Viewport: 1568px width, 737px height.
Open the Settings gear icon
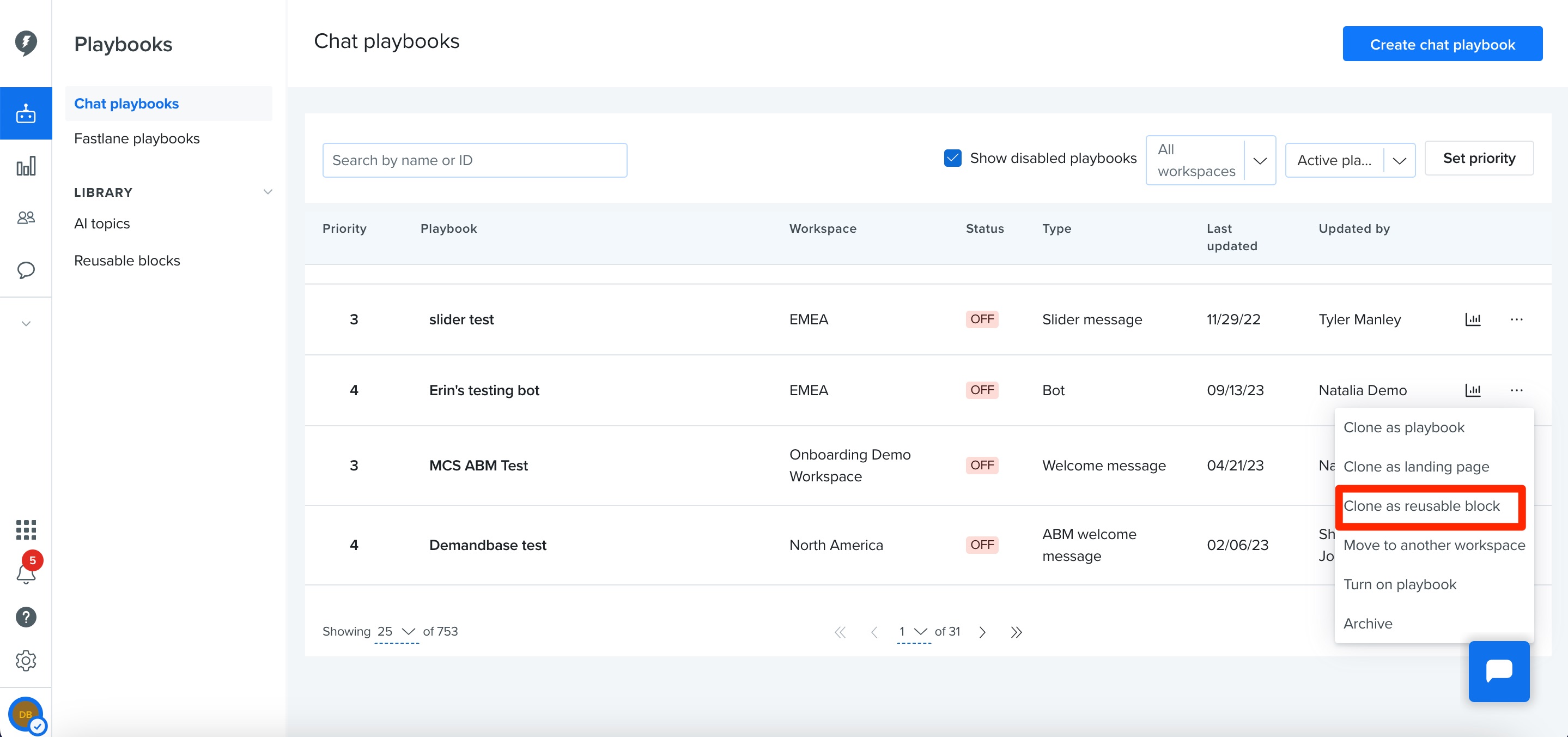point(26,660)
